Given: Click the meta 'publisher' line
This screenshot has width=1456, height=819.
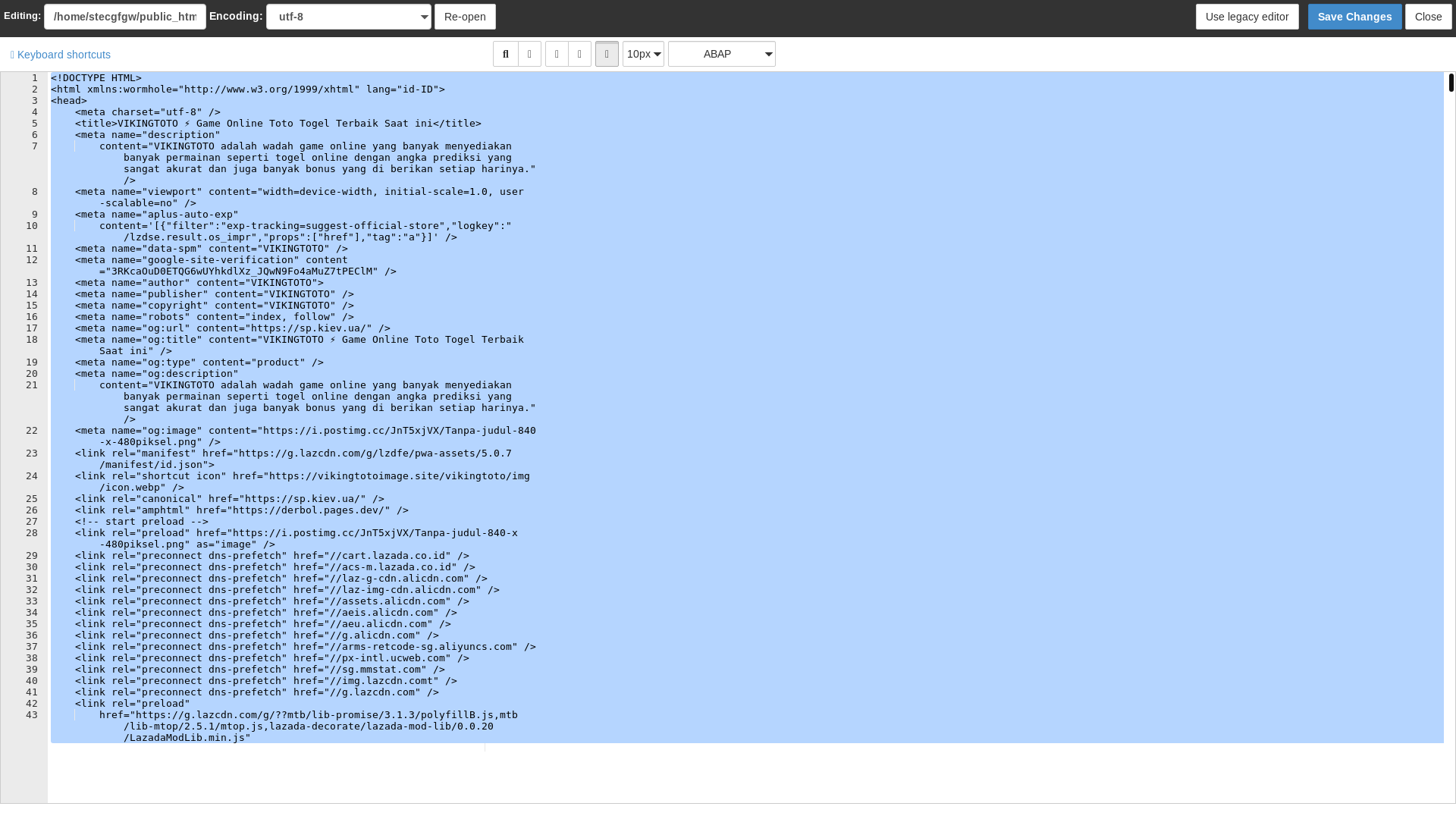Looking at the screenshot, I should 215,294.
